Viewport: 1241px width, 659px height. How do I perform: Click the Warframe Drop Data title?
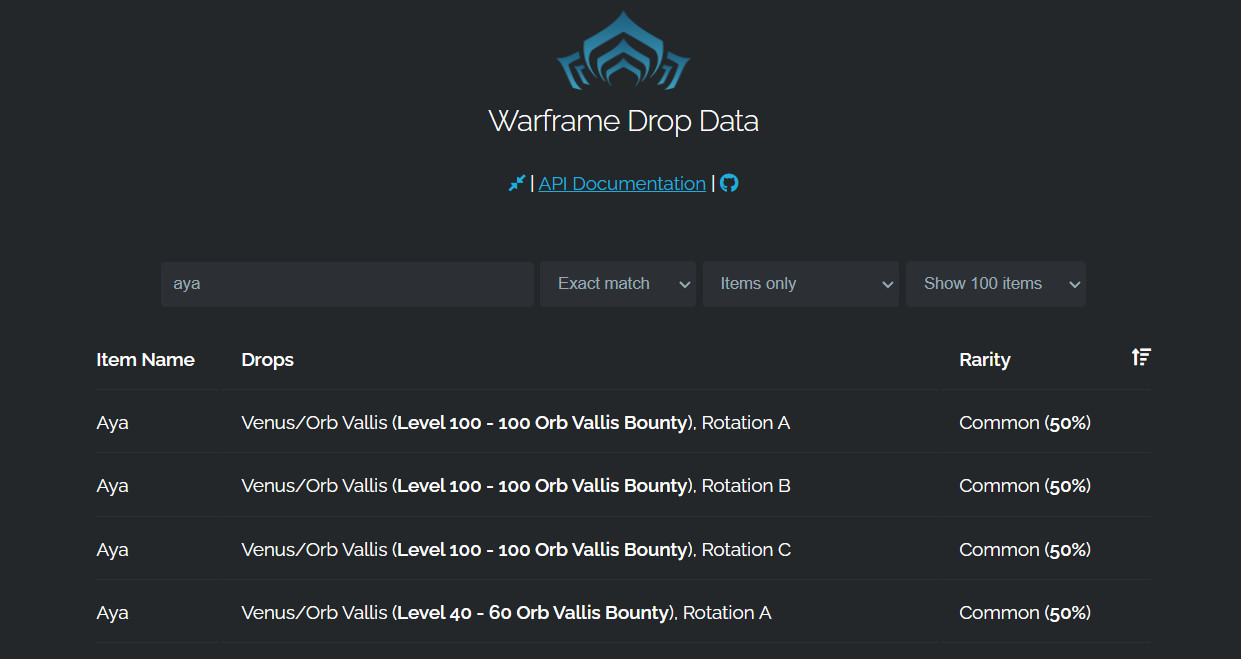pyautogui.click(x=623, y=121)
